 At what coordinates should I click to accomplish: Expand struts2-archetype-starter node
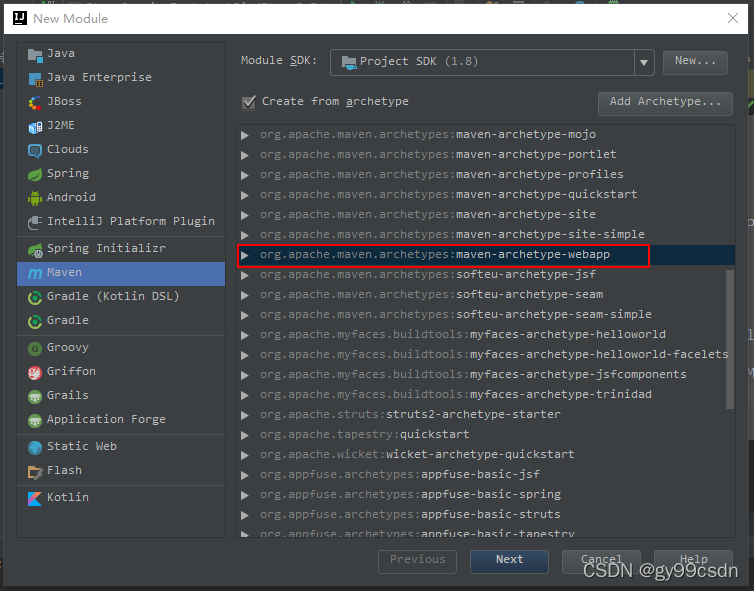pyautogui.click(x=245, y=415)
